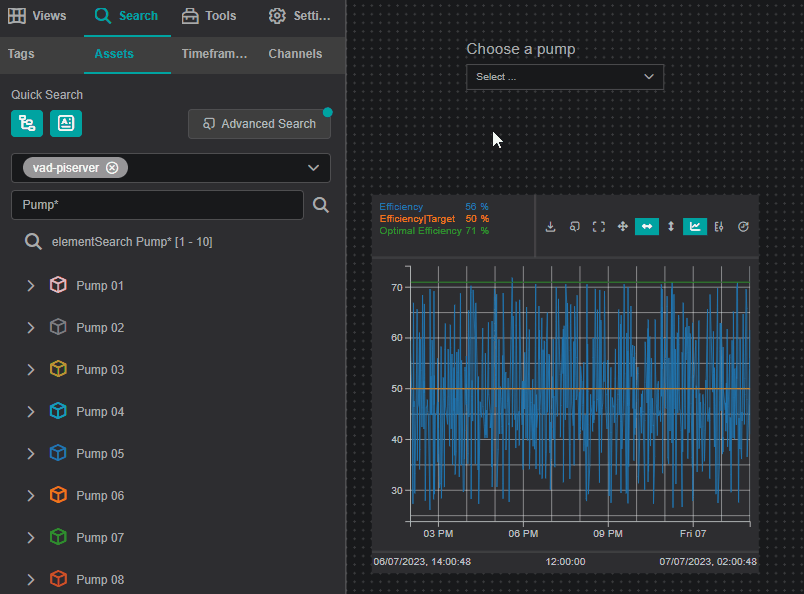Open the Tools menu
Screen dimensions: 804x594
[209, 16]
